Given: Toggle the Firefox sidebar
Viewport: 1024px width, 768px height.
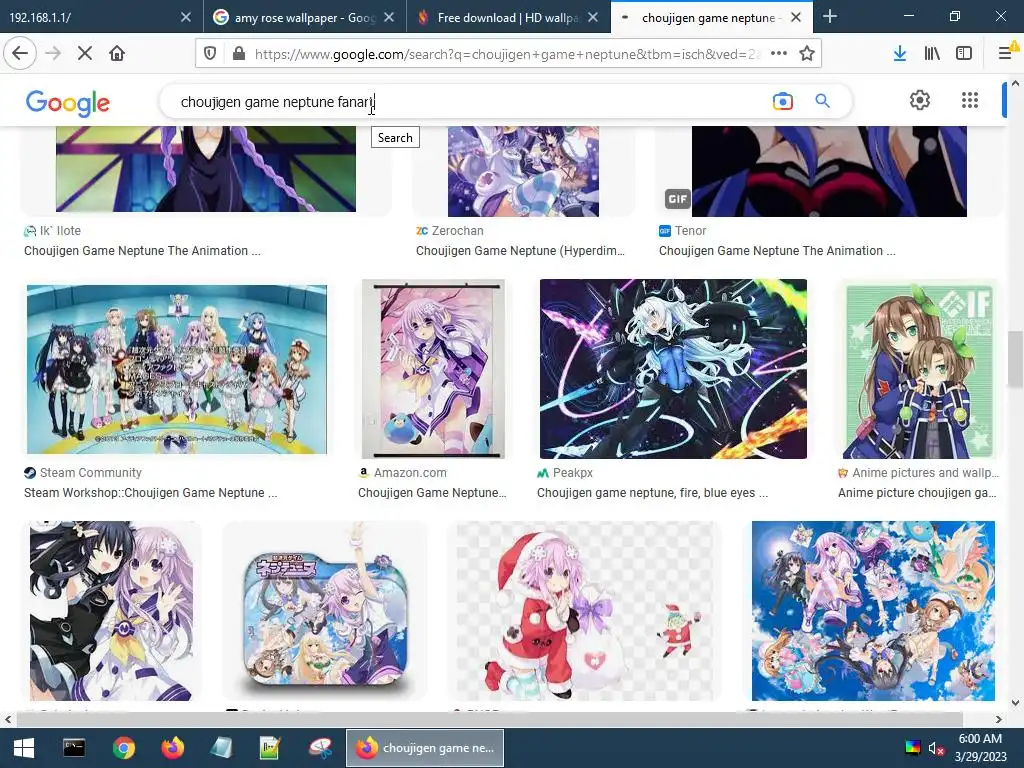Looking at the screenshot, I should [x=964, y=54].
